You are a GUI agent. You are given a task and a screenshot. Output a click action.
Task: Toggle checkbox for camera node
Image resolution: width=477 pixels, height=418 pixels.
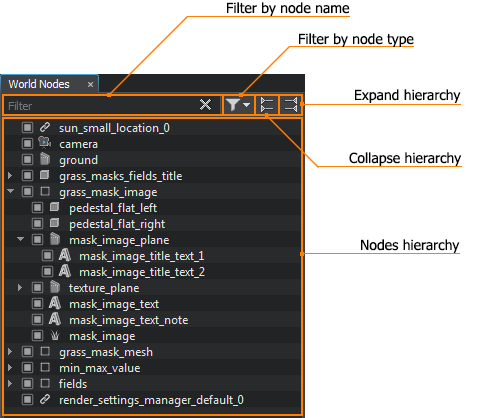point(27,144)
